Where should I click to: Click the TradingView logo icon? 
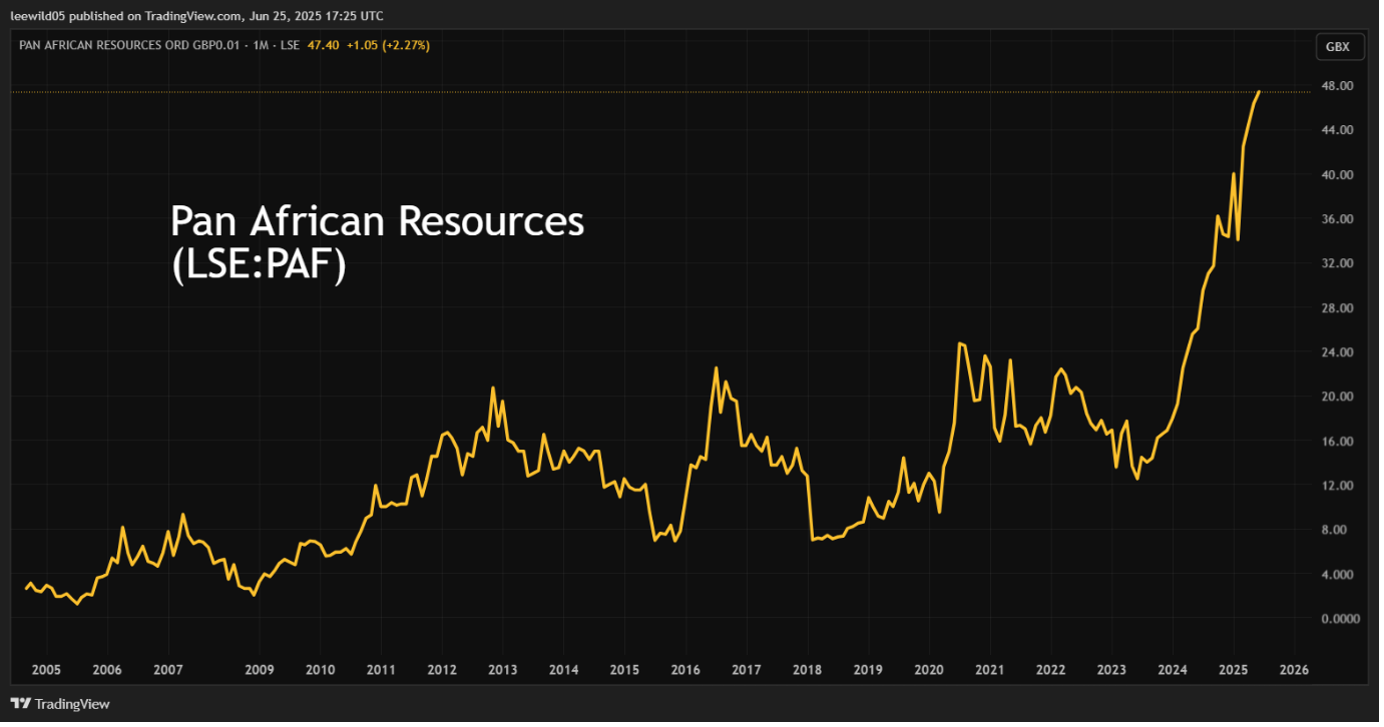[x=20, y=704]
